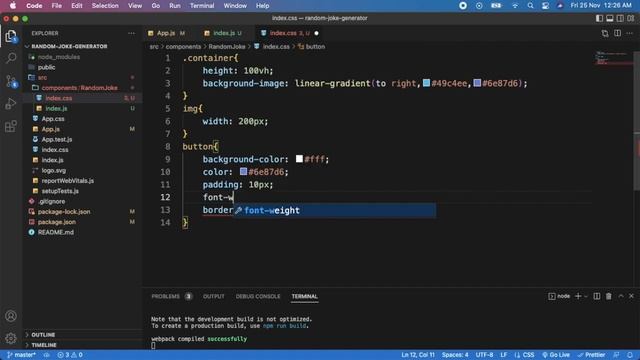
Task: Open App.test.js in the explorer
Action: [x=57, y=140]
